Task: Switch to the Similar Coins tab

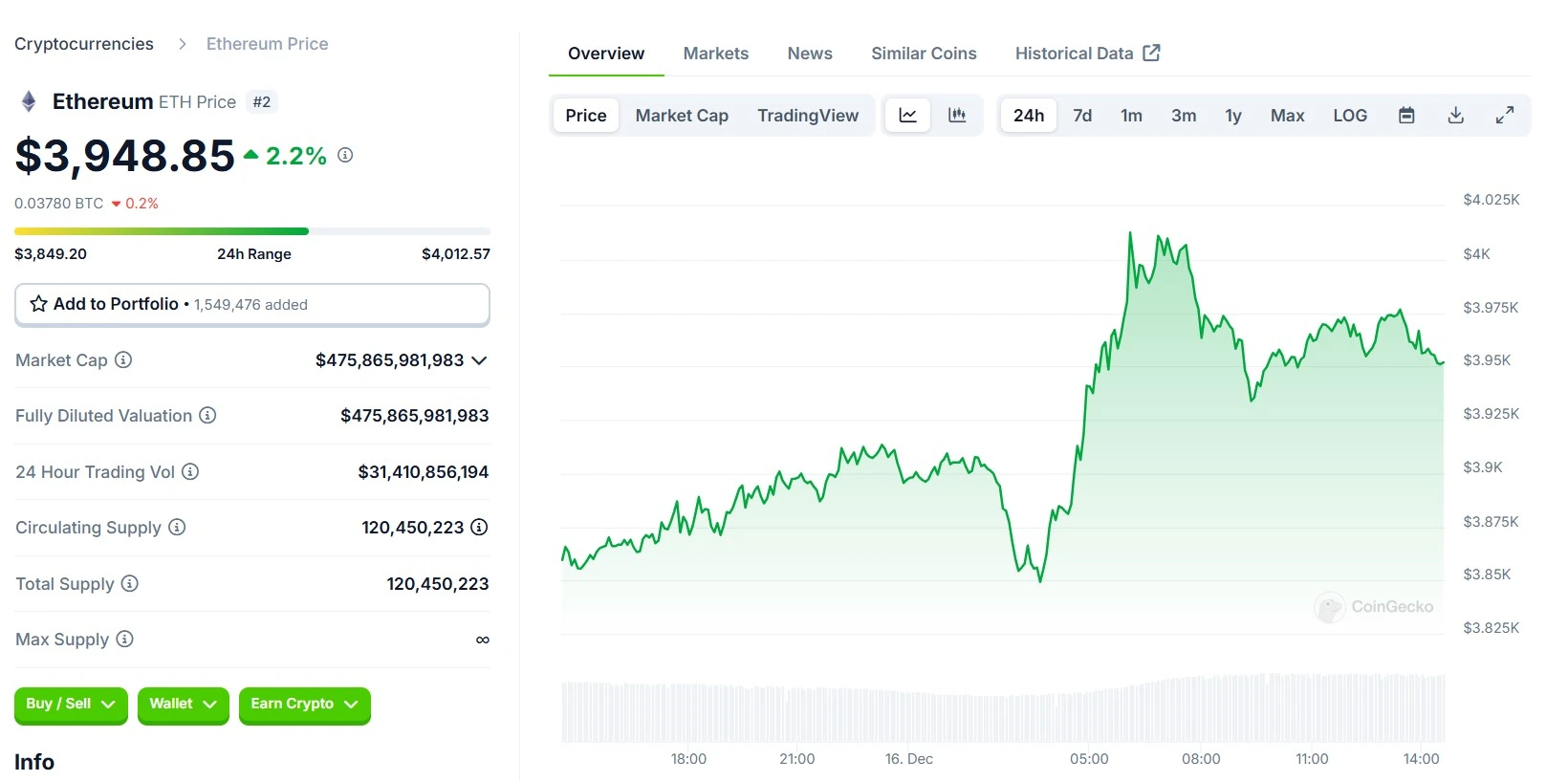Action: 924,54
